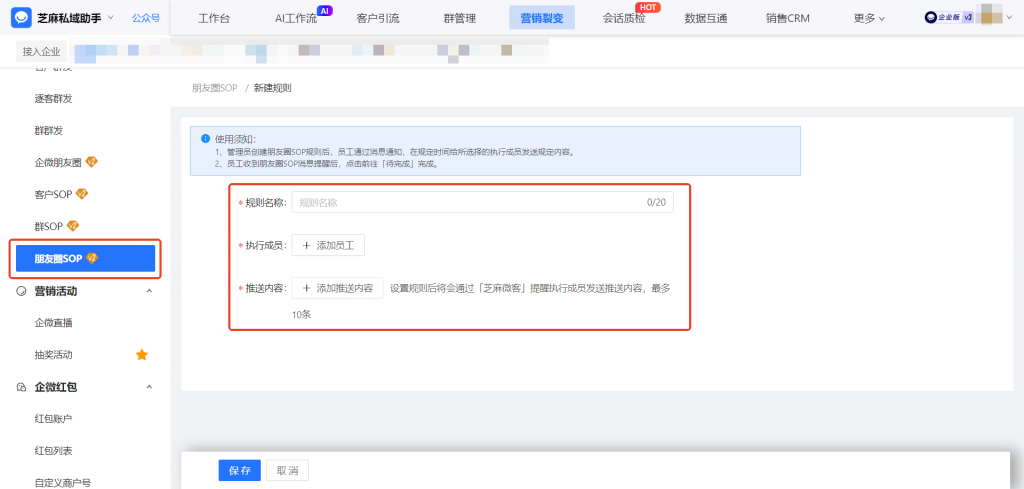Focus the 规则名称 input field
1024x489 pixels.
click(483, 202)
